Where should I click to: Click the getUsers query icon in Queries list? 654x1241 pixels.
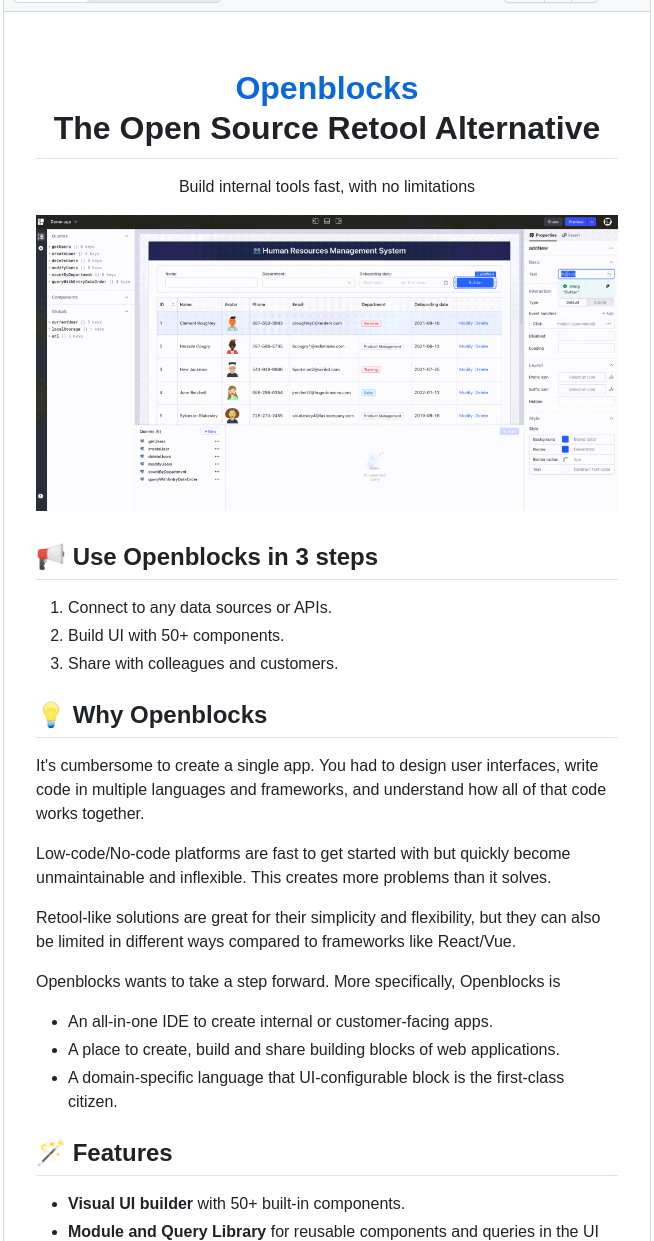coord(50,247)
